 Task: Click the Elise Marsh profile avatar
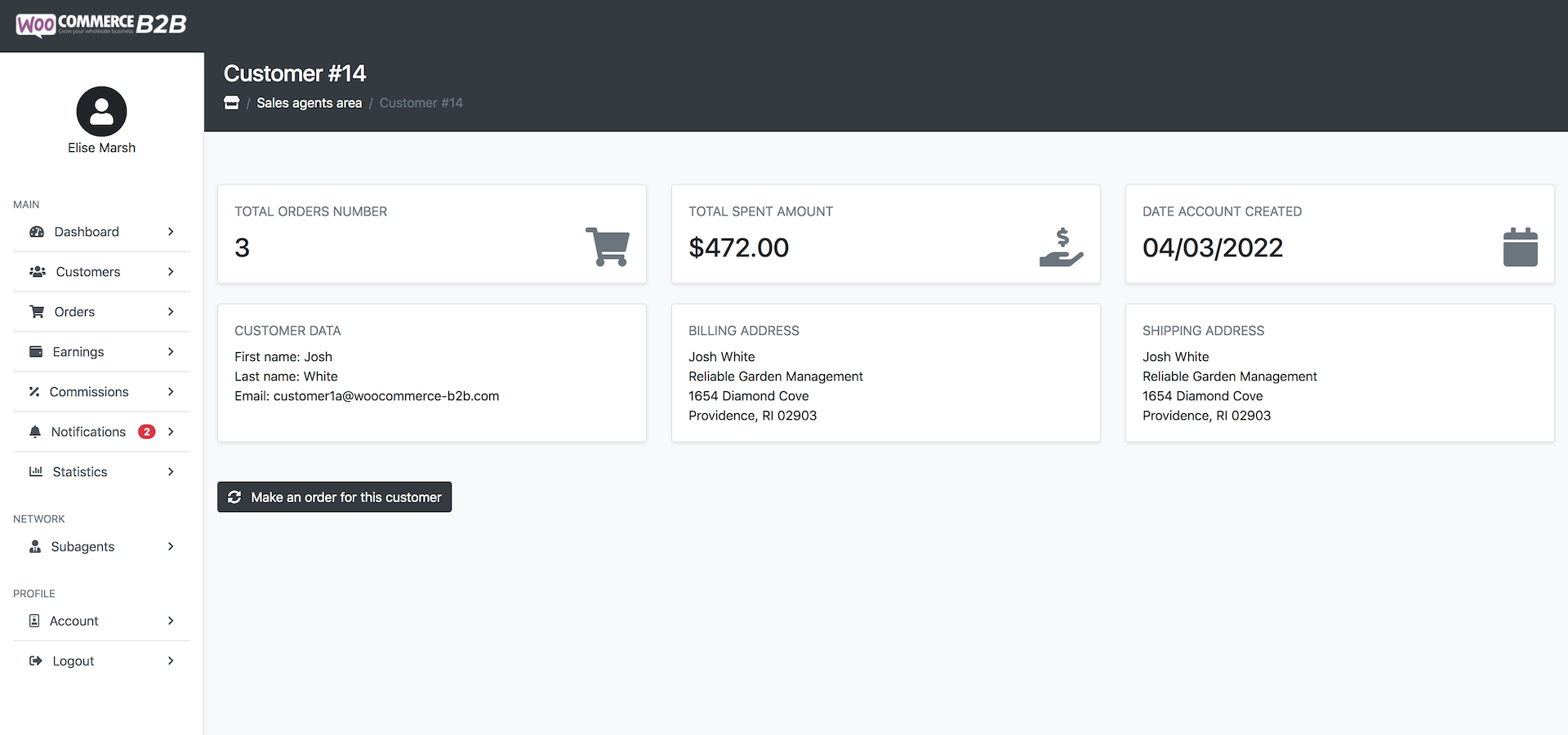(x=101, y=111)
